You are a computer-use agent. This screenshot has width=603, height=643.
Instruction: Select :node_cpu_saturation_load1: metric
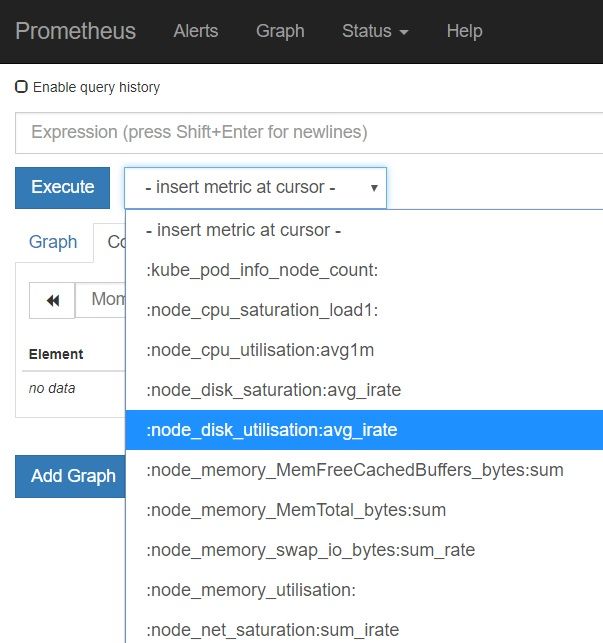(364, 310)
